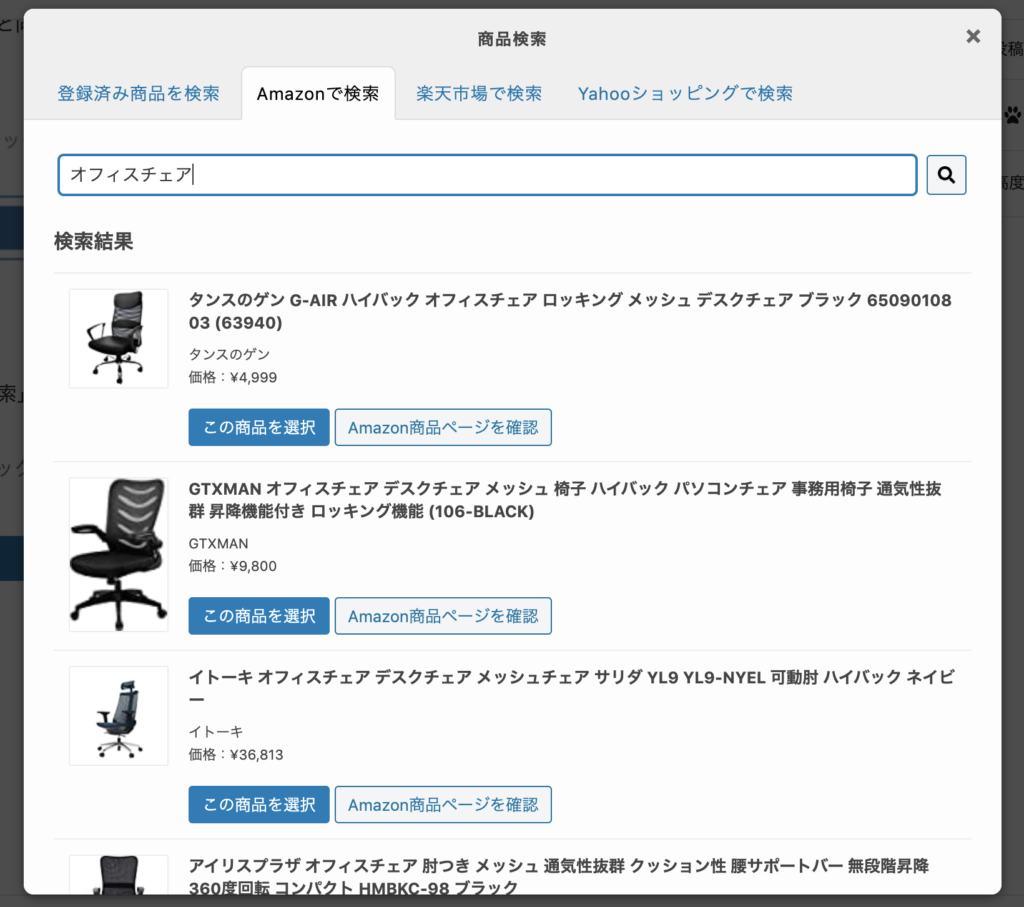Click the アイリスプラザ chair thumbnail

118,875
